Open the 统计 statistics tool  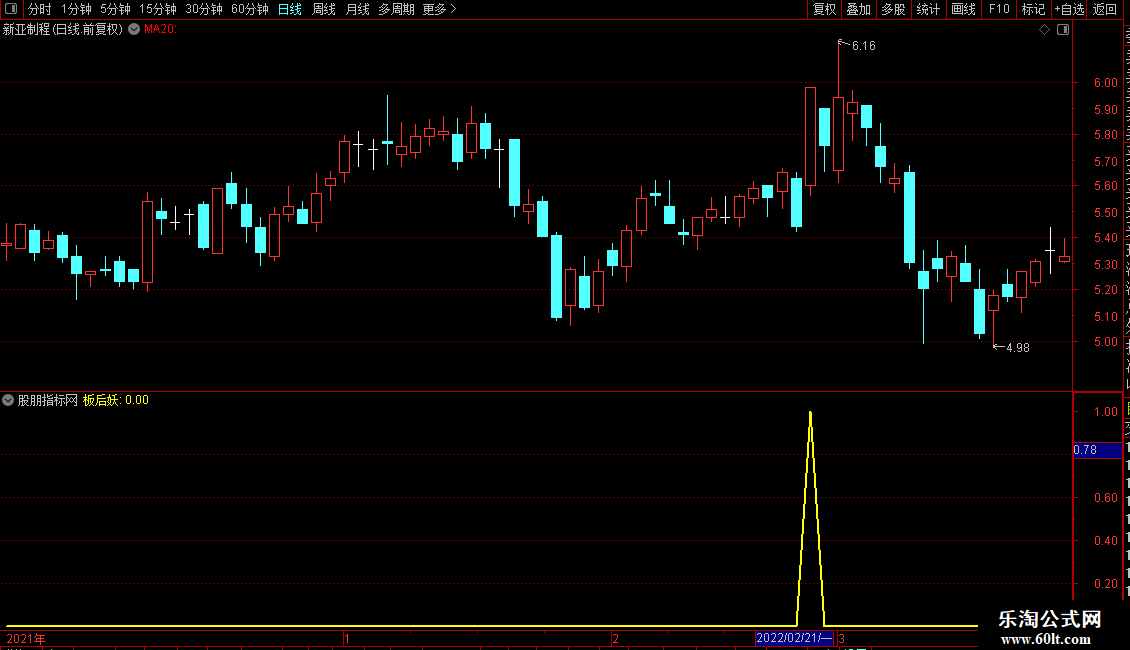click(x=927, y=9)
